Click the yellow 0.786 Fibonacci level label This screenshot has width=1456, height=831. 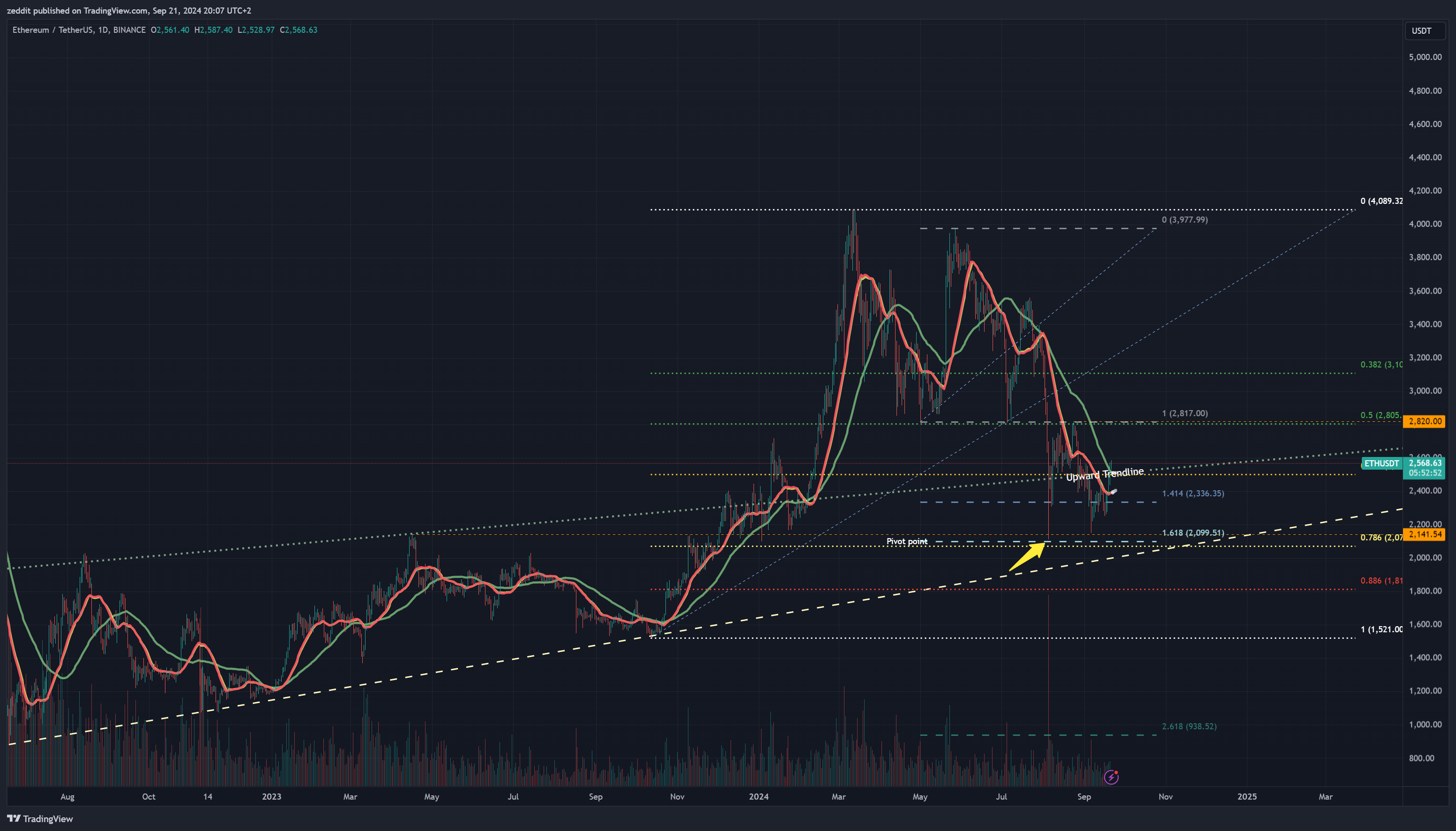[x=1381, y=537]
